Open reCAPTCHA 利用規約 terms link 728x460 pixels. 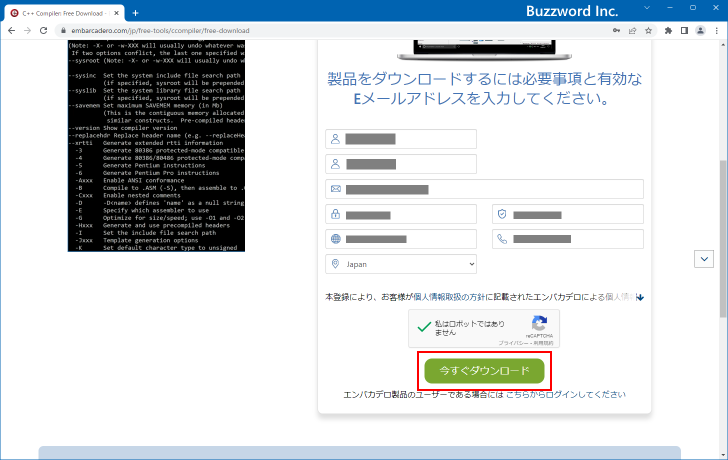click(x=543, y=343)
